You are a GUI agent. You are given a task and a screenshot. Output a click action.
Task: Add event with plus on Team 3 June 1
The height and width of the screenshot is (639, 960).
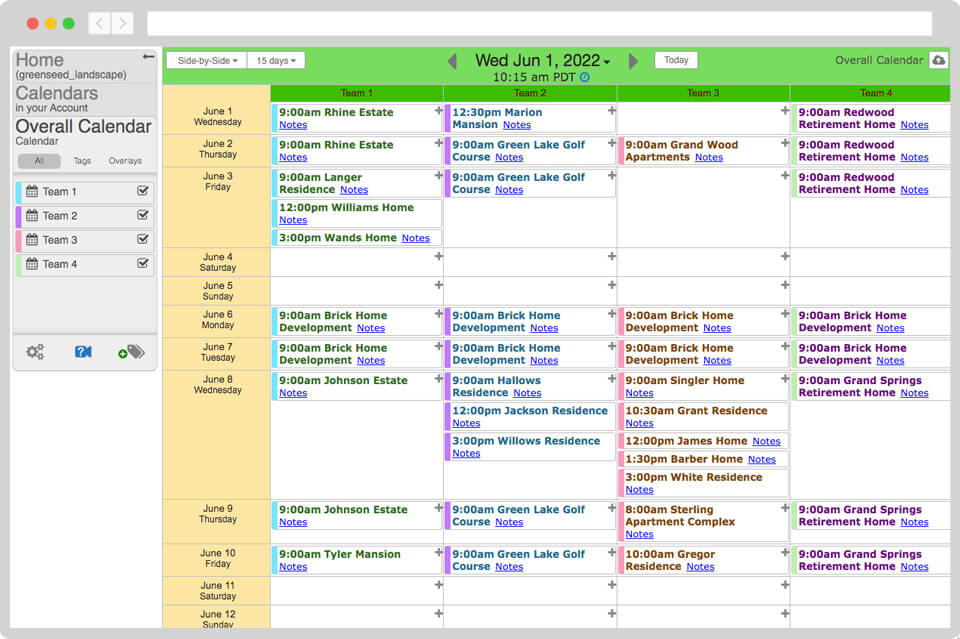(785, 111)
